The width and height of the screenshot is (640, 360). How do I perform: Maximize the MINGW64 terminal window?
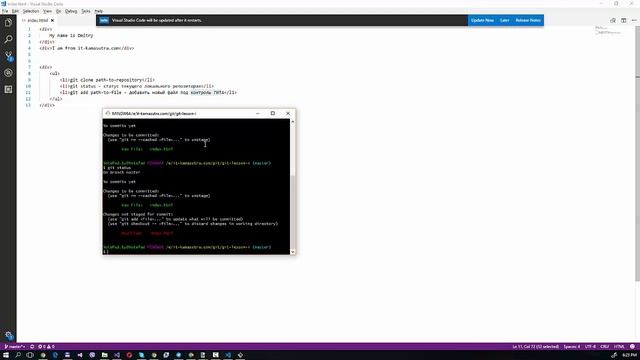(273, 113)
